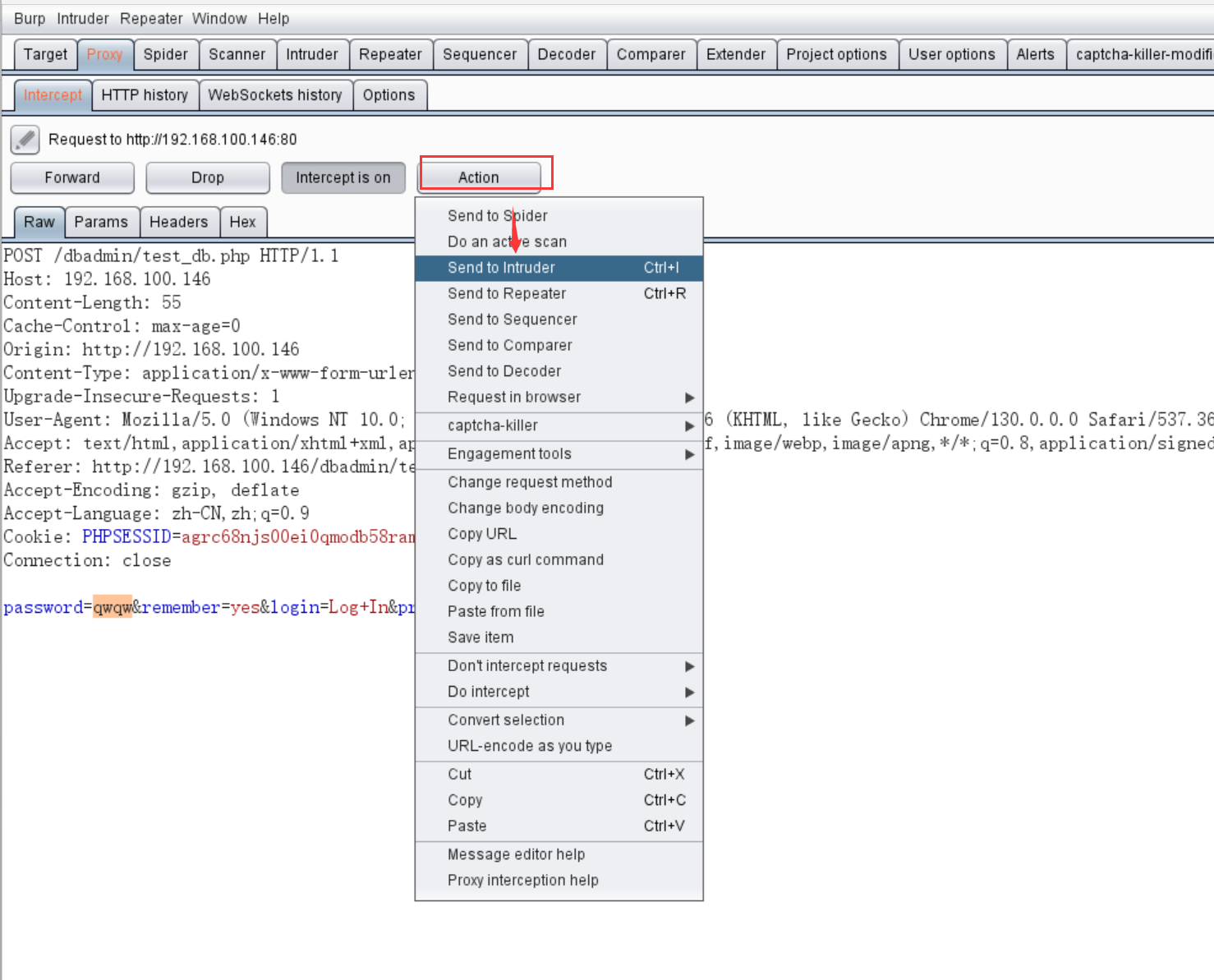Click the pencil edit icon beside the request target
The height and width of the screenshot is (980, 1214).
click(x=25, y=140)
